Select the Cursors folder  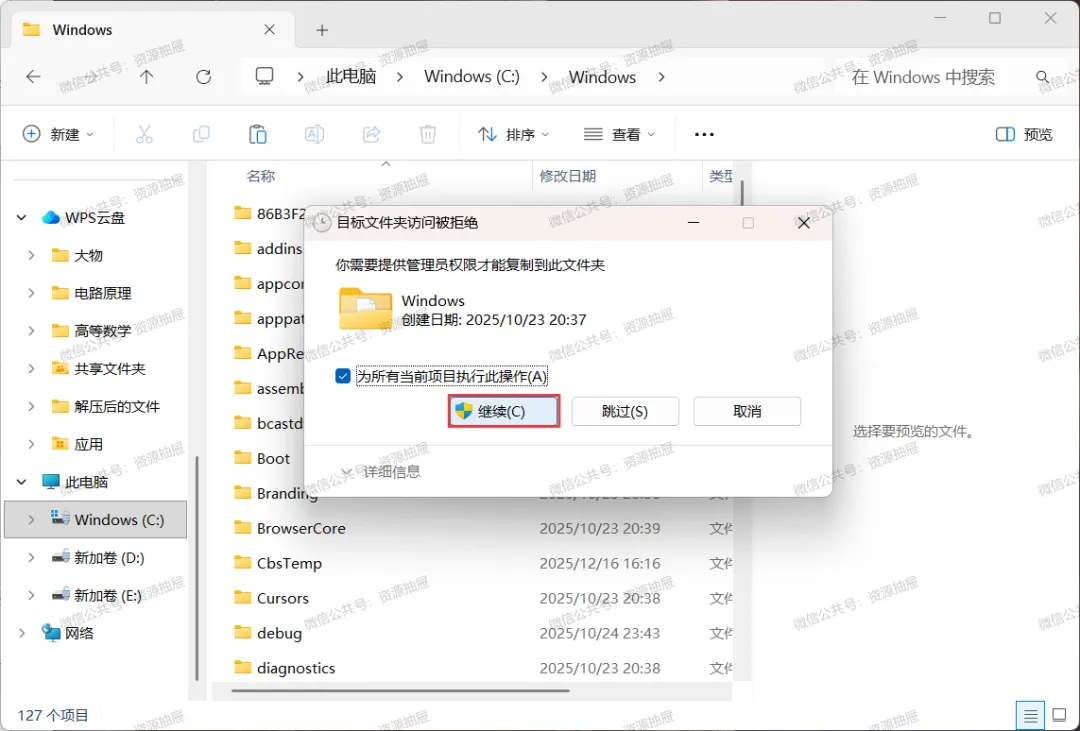click(271, 598)
